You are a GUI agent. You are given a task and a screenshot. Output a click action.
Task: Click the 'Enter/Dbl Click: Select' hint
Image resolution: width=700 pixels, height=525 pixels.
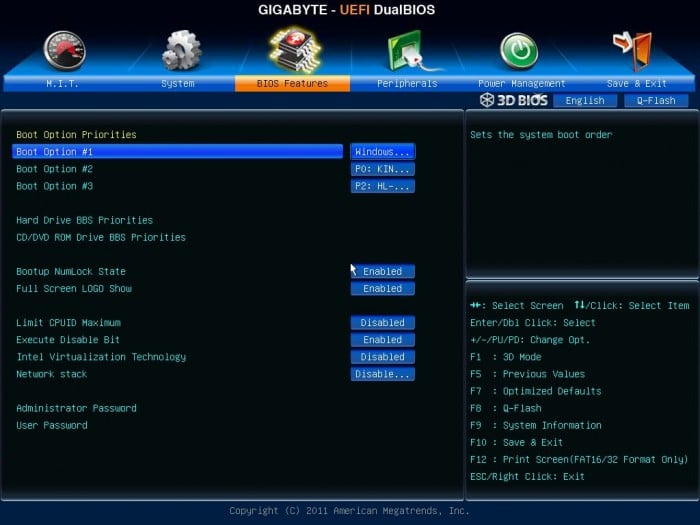[533, 323]
